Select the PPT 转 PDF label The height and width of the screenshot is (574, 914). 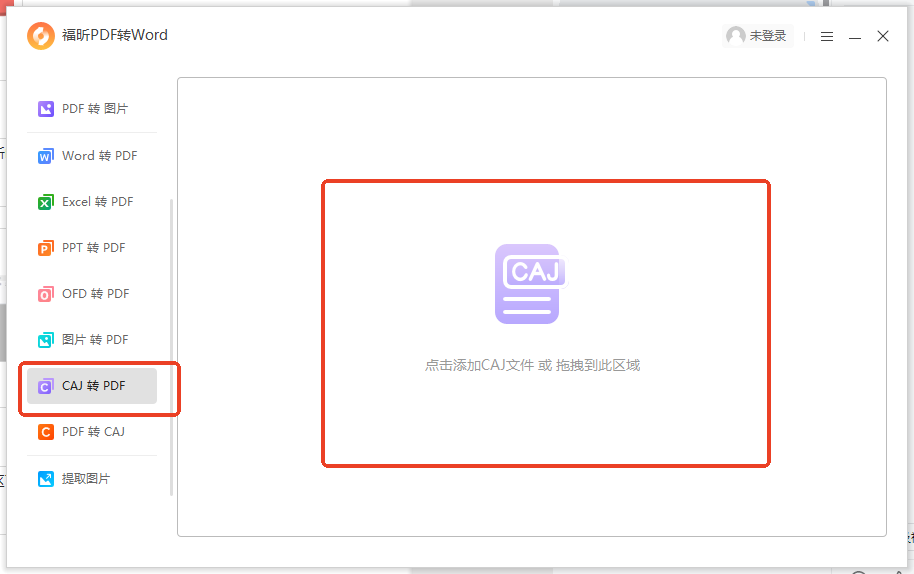[93, 248]
